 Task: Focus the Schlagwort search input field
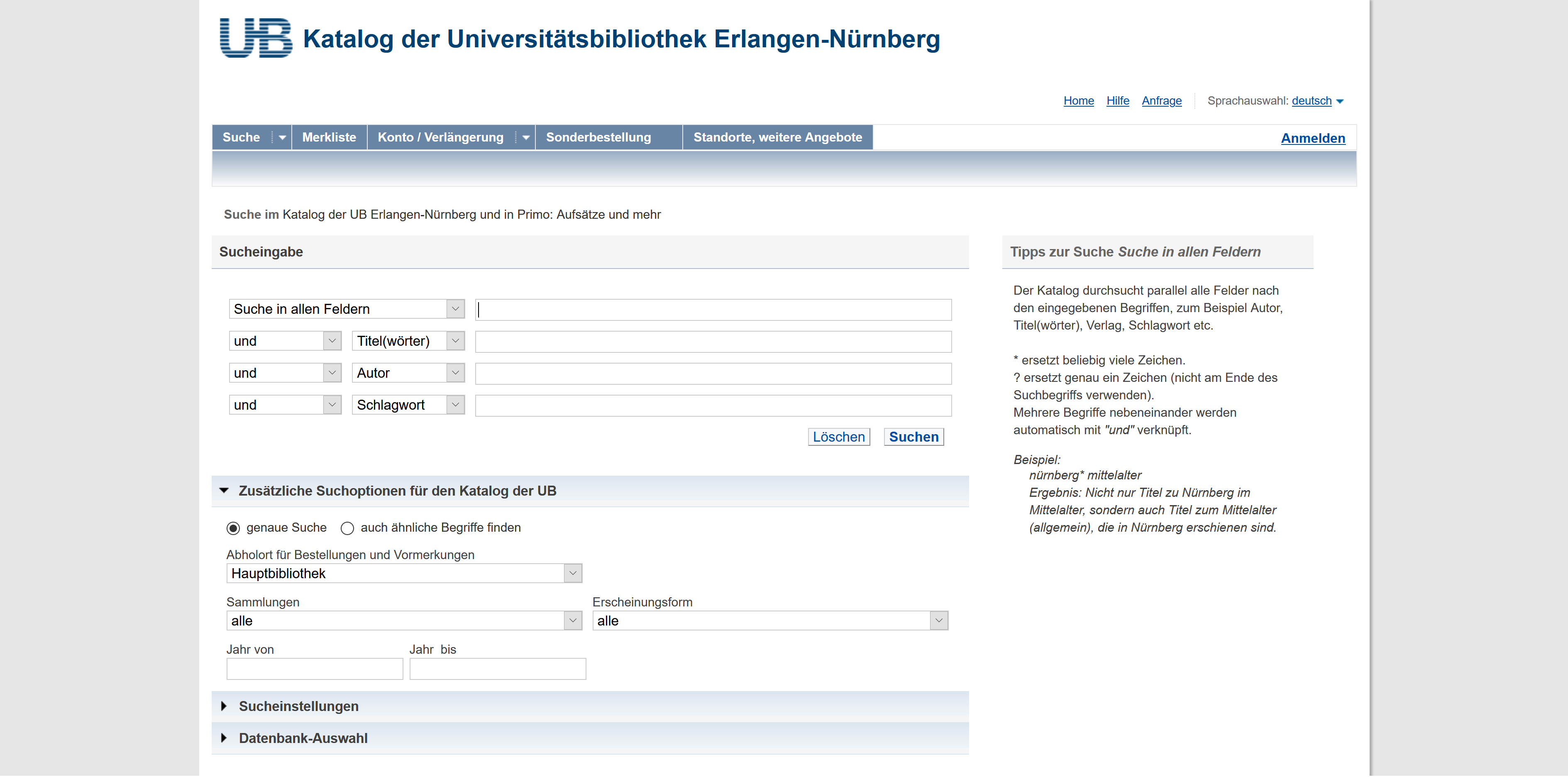713,406
